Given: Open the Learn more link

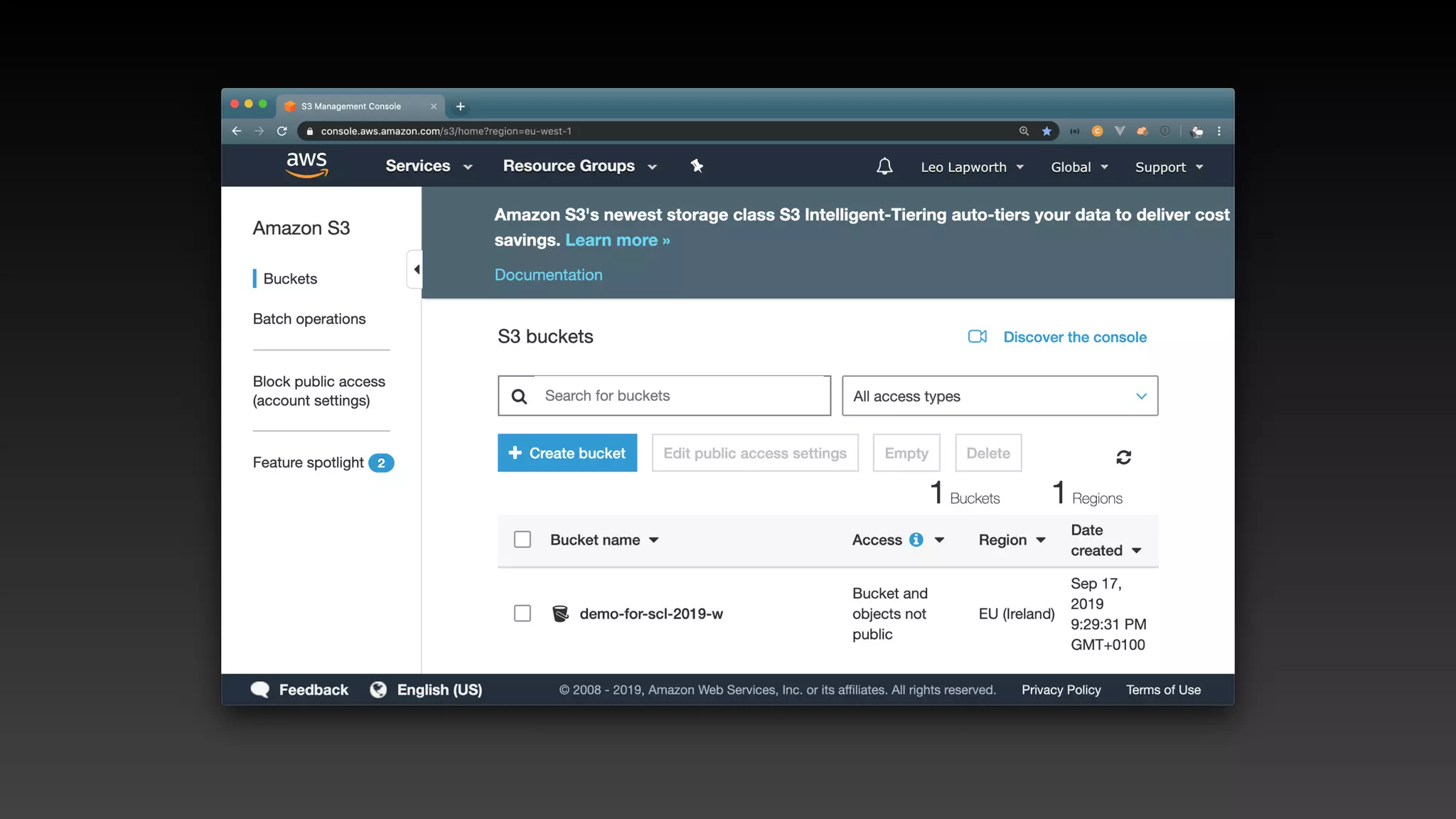Looking at the screenshot, I should pos(617,240).
